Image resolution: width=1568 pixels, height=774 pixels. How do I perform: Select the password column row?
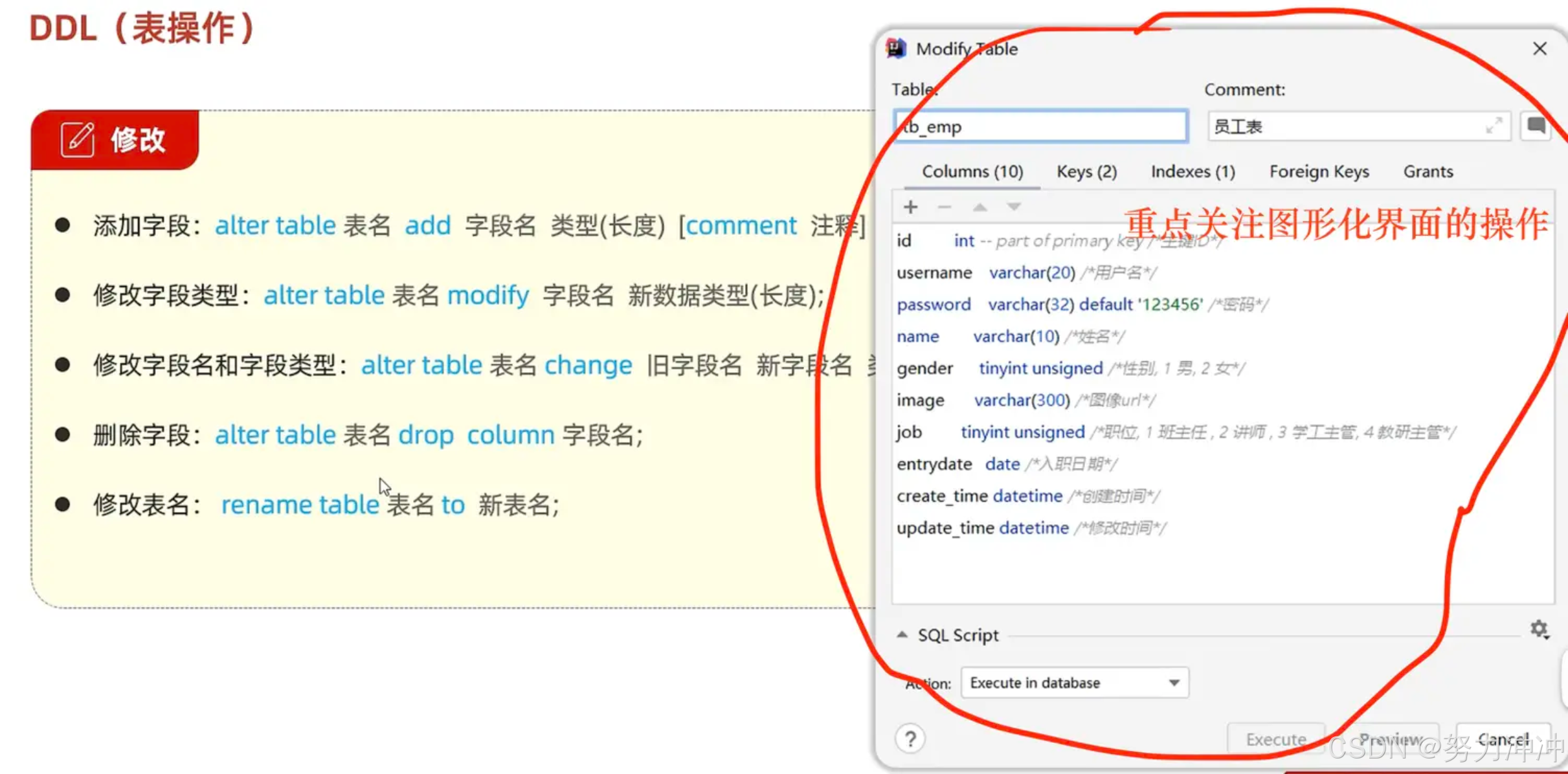point(934,304)
